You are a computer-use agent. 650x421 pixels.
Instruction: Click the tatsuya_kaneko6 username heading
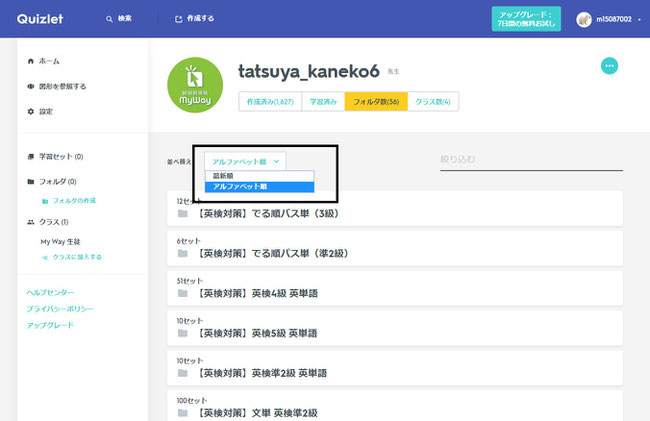point(309,71)
